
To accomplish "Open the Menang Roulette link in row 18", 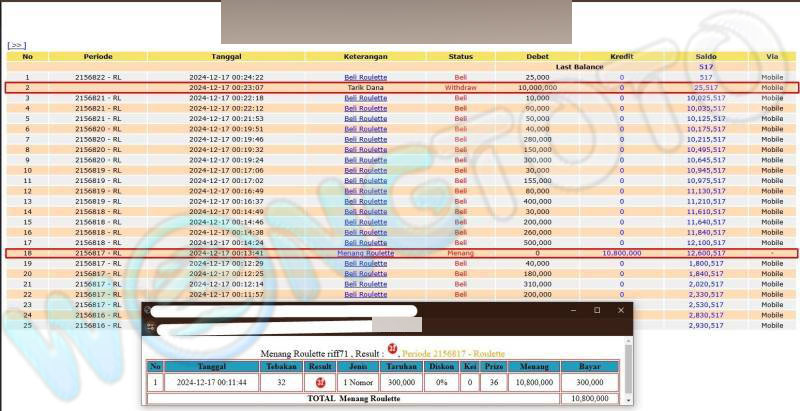I will 365,253.
